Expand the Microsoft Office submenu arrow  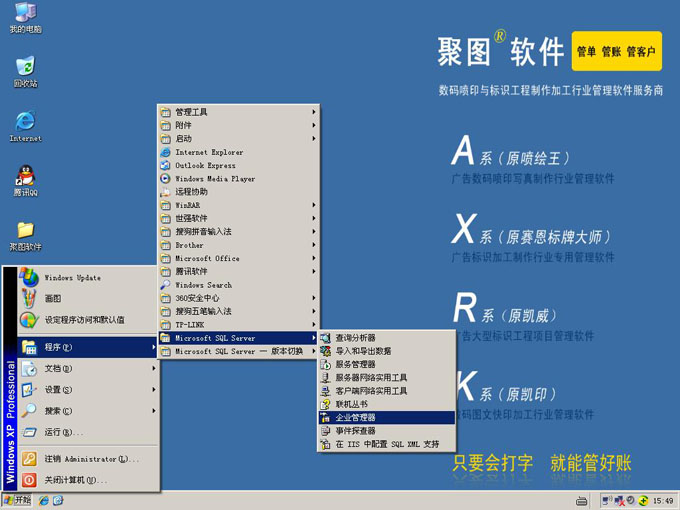click(314, 258)
